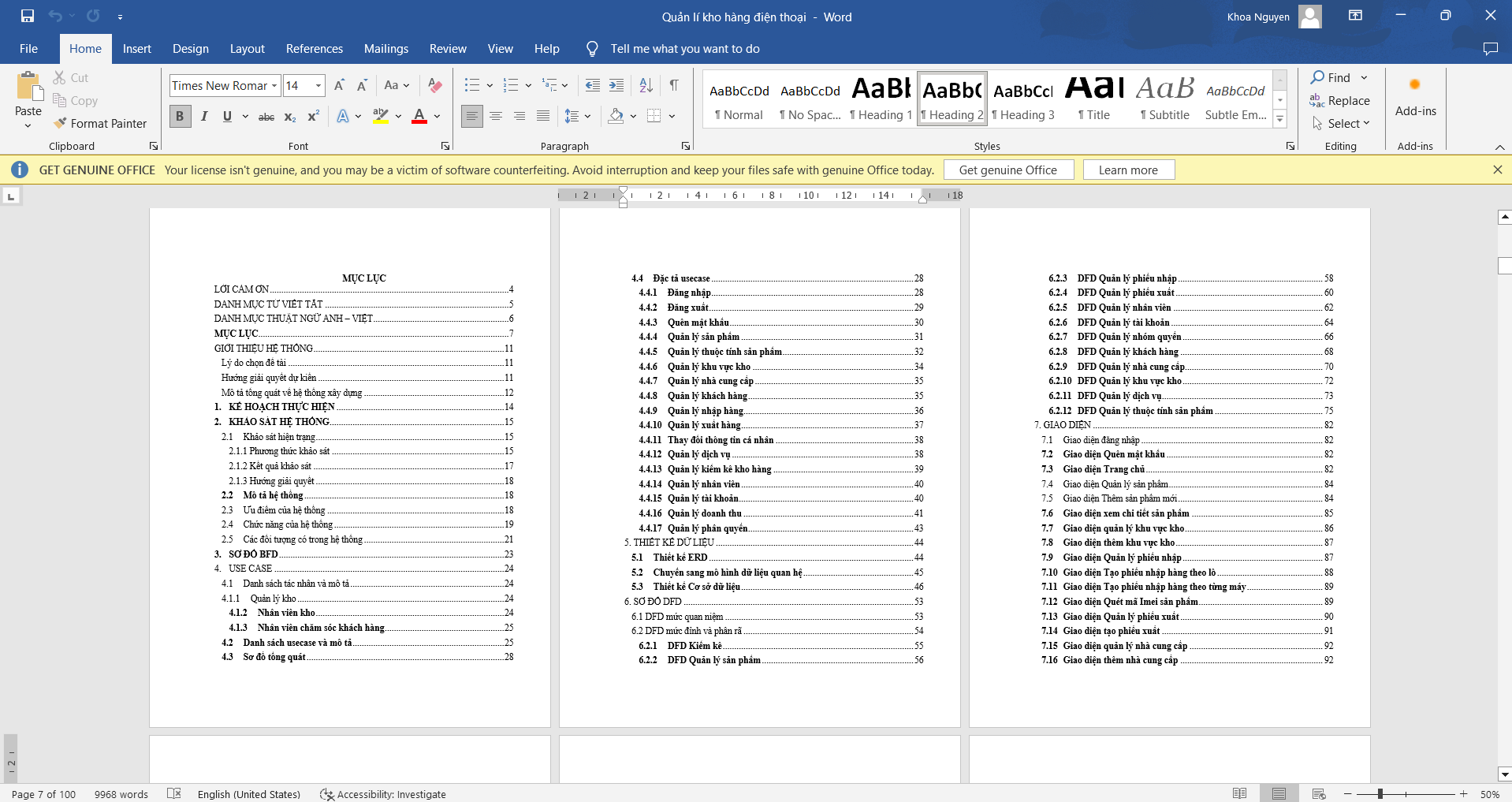The image size is (1512, 802).
Task: Open Ribbon Display Options
Action: pos(1355,16)
